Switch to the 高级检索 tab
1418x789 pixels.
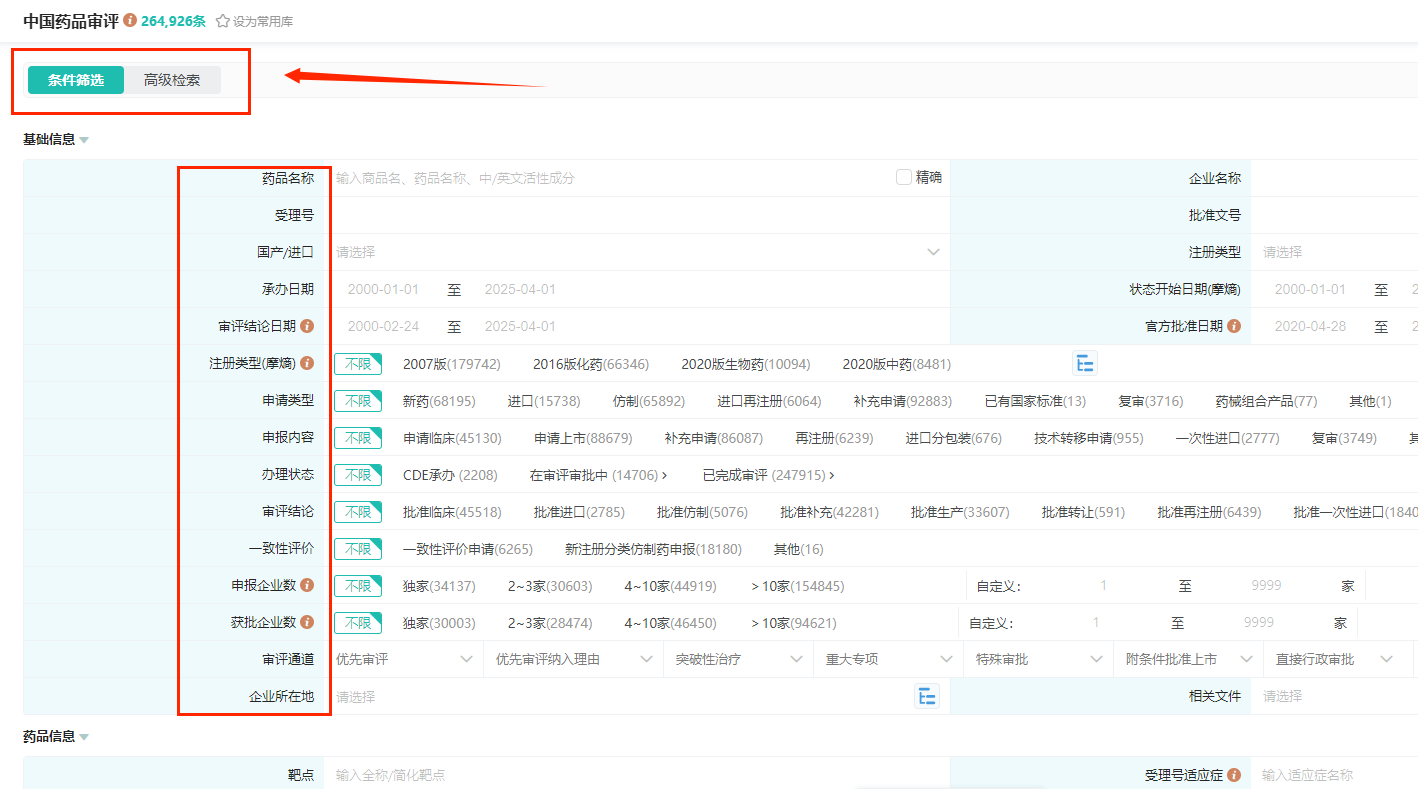click(172, 80)
